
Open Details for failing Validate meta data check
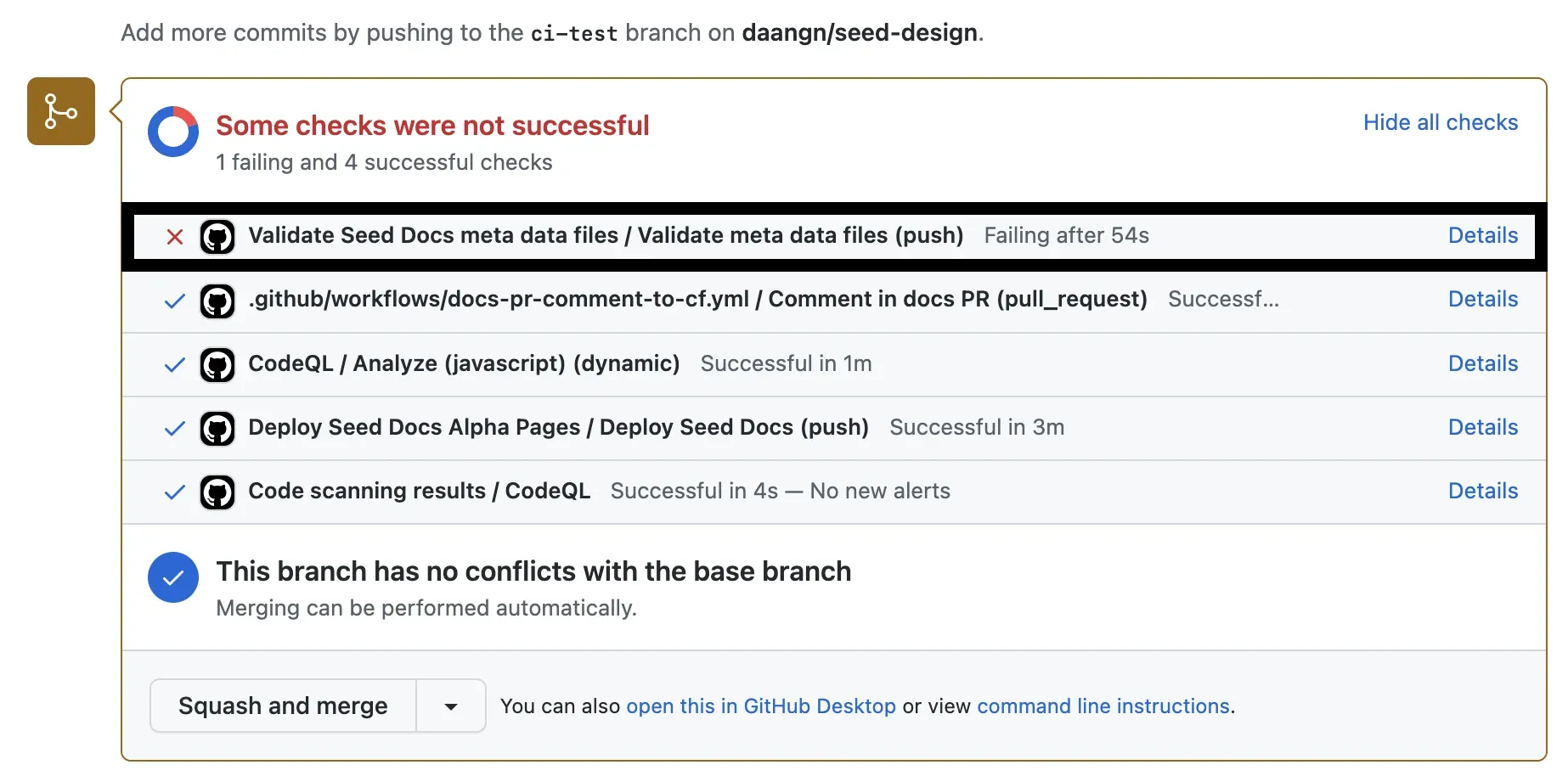[1482, 235]
